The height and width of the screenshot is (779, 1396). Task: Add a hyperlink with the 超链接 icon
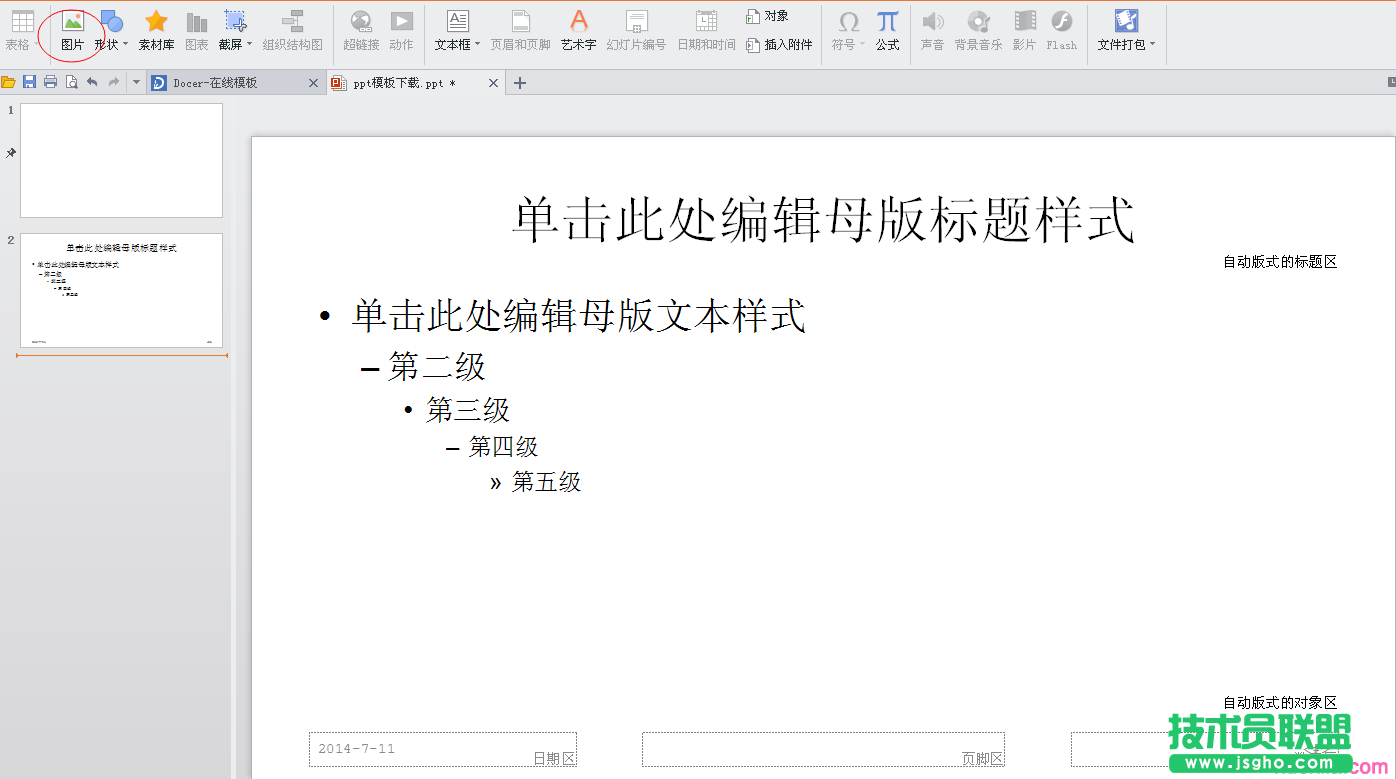coord(361,27)
